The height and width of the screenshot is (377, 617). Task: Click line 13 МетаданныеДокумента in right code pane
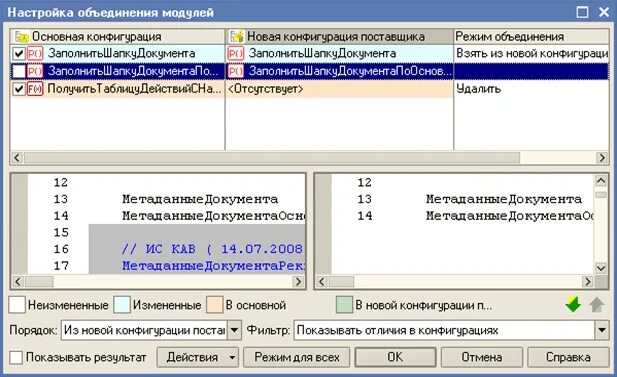(x=504, y=199)
